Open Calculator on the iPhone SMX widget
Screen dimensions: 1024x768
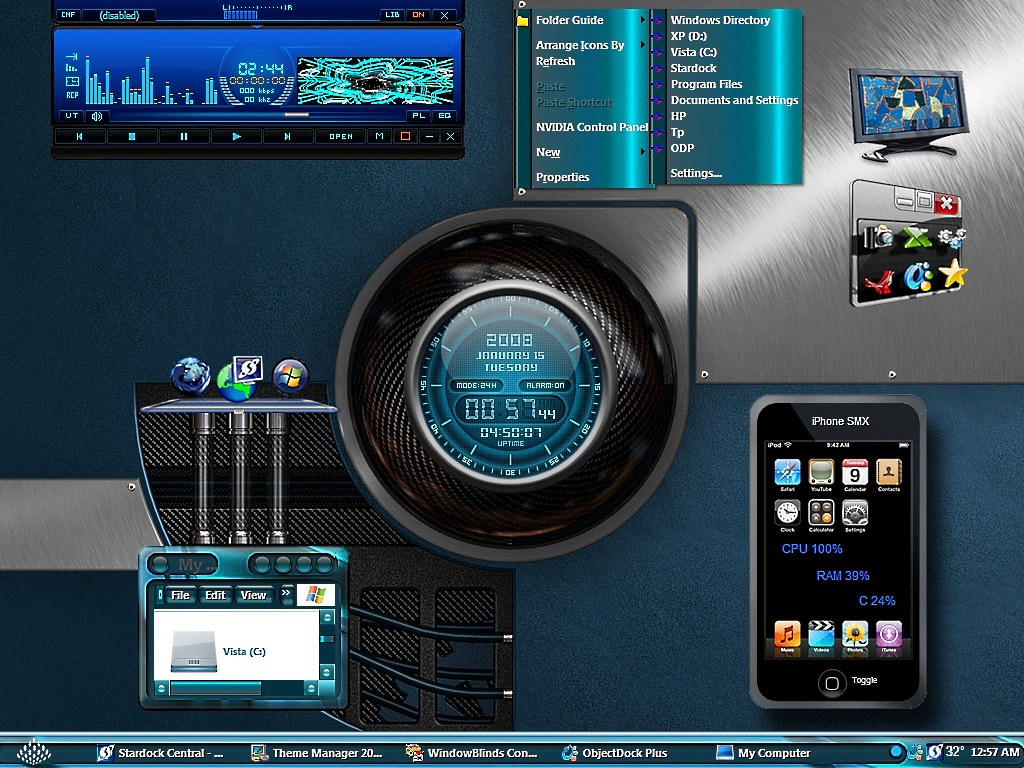[821, 513]
